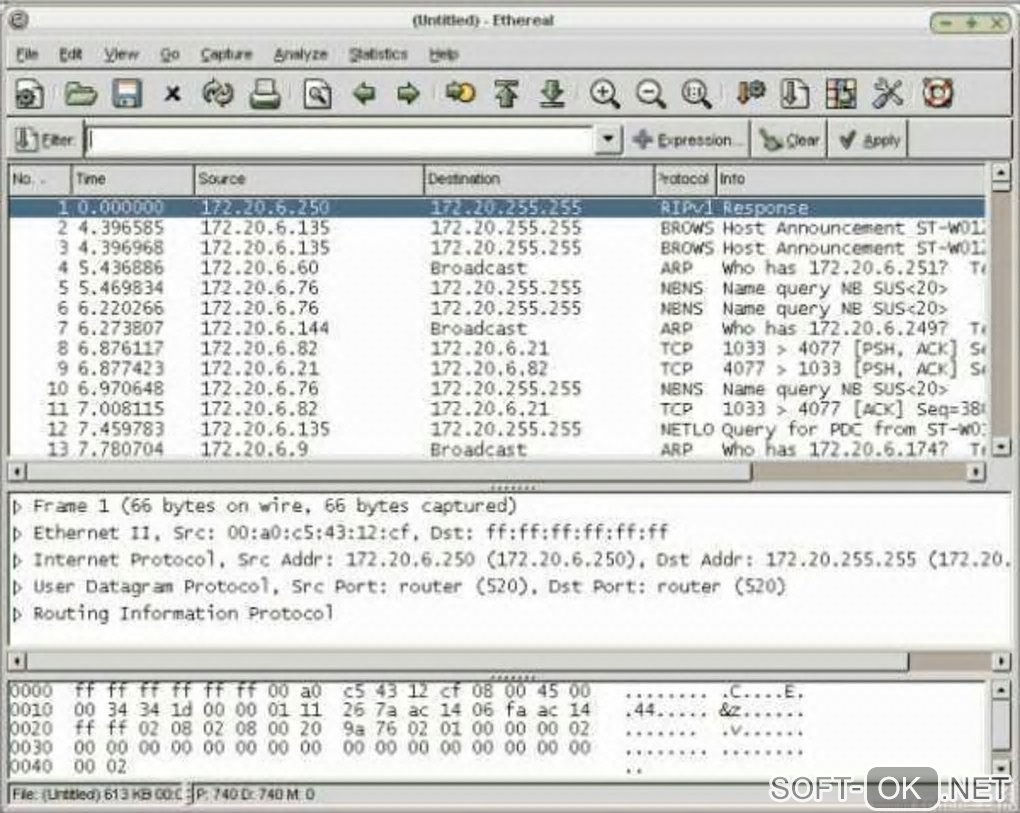Image resolution: width=1020 pixels, height=813 pixels.
Task: Expand the Ethernet II tree node
Action: coord(18,533)
